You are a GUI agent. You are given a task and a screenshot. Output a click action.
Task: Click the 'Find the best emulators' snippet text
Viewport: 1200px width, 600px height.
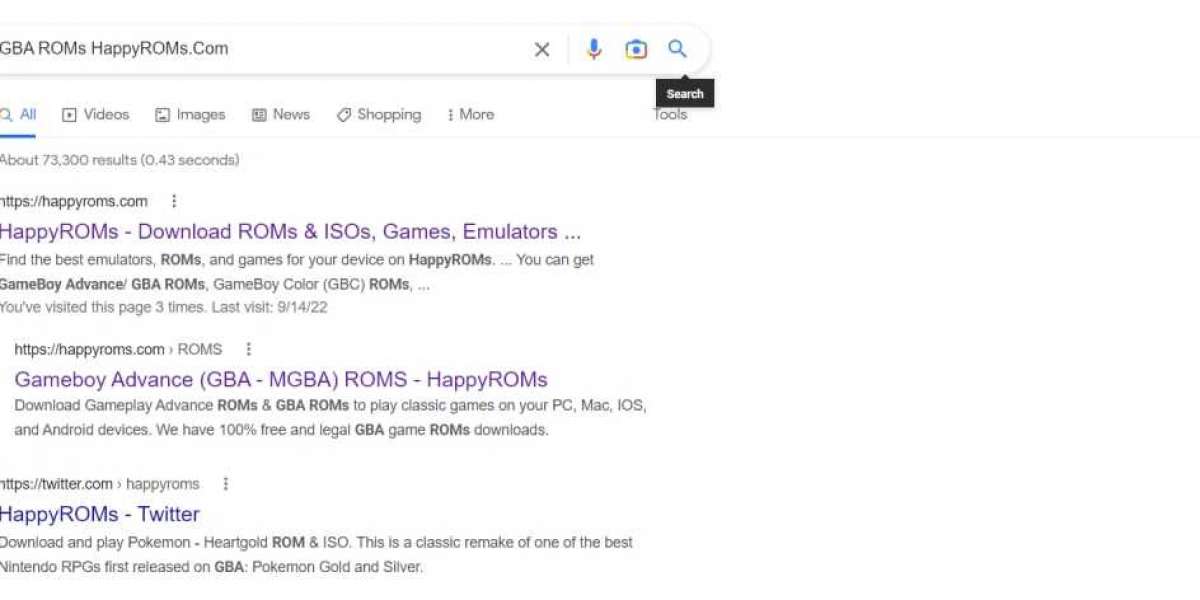point(297,272)
